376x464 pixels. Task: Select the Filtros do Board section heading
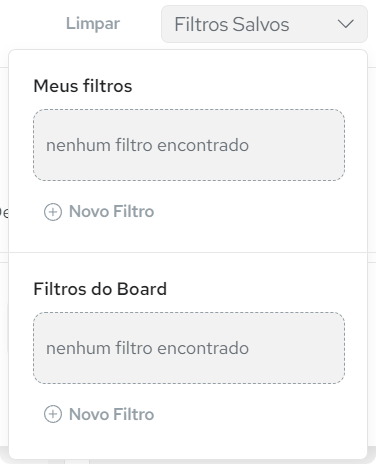pos(100,289)
